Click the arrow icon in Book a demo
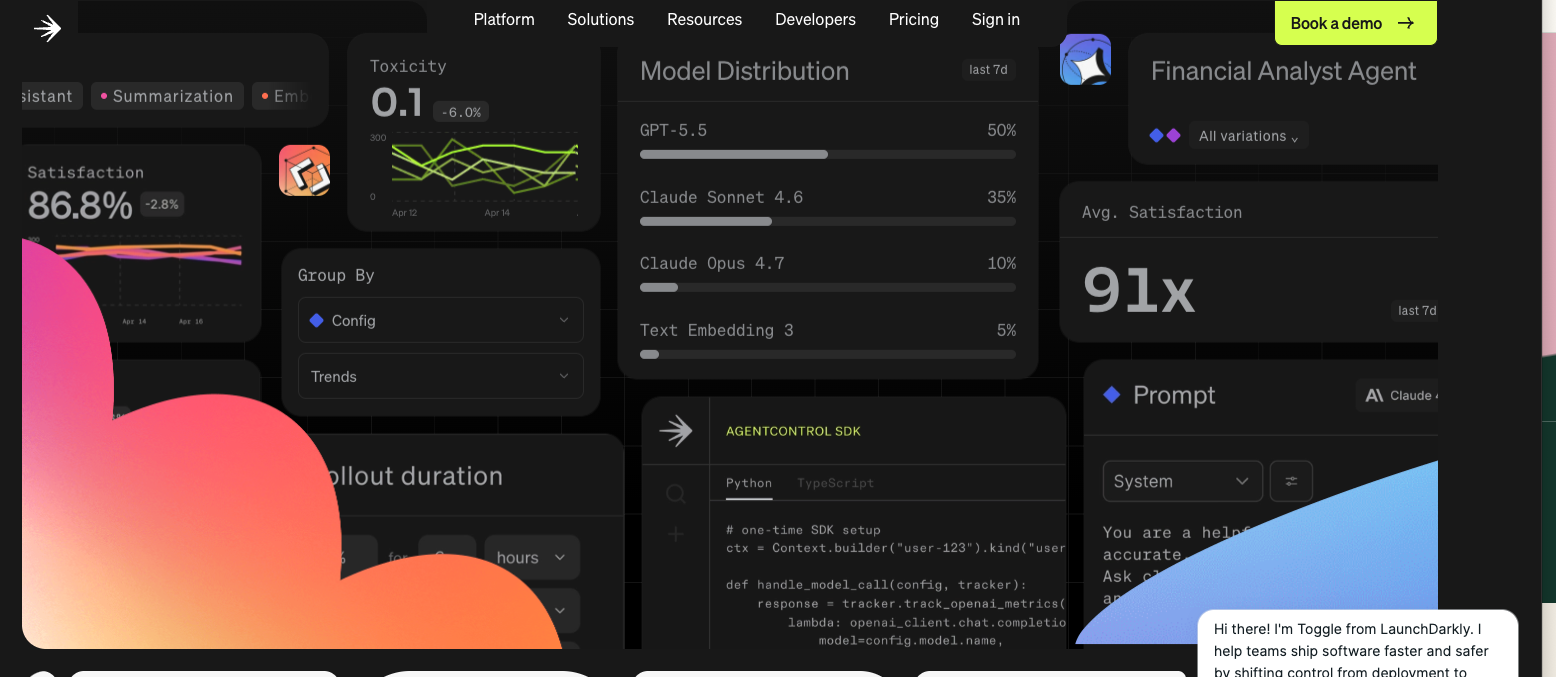The width and height of the screenshot is (1556, 677). coord(1406,23)
